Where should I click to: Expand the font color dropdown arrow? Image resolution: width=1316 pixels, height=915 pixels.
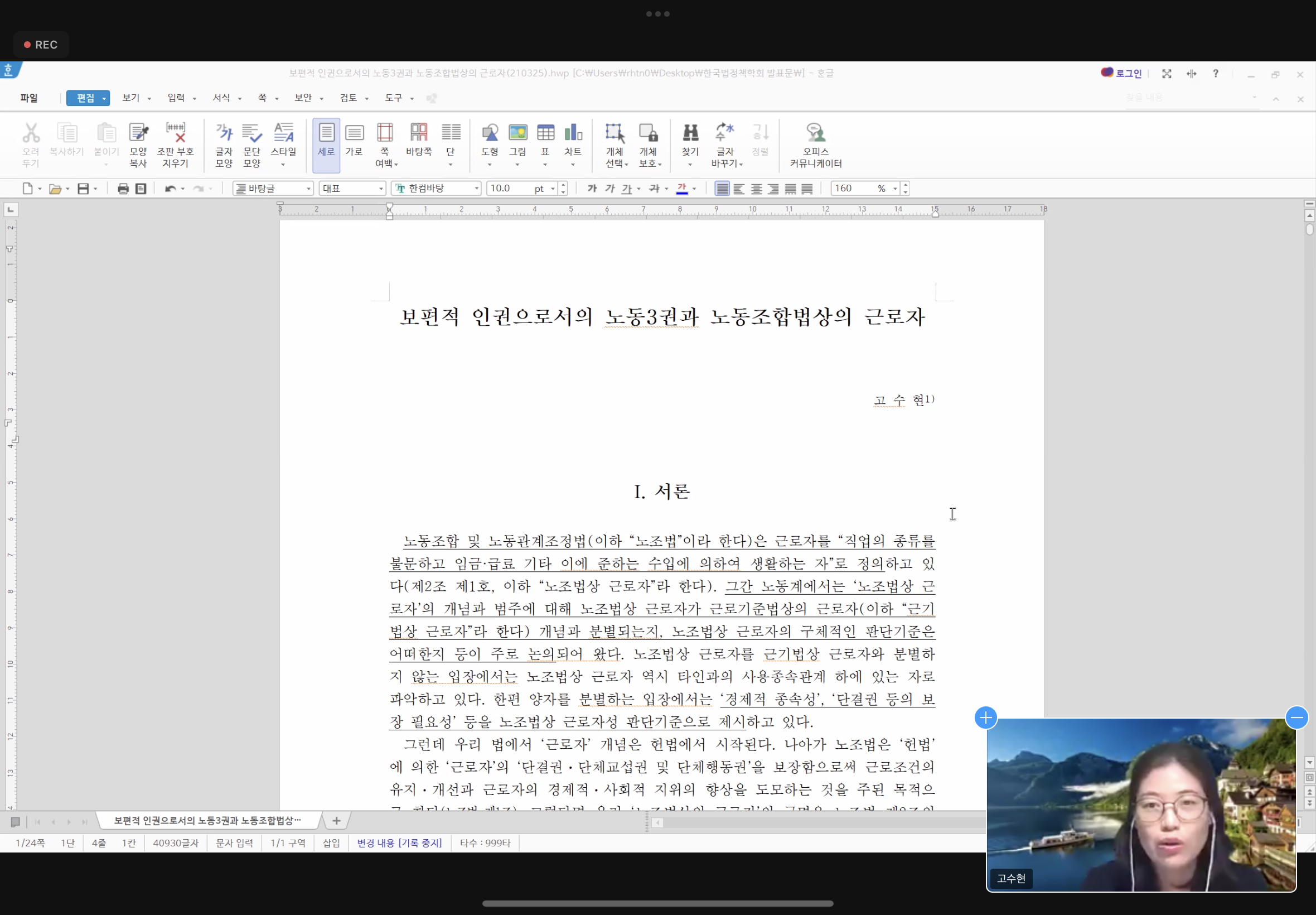694,189
